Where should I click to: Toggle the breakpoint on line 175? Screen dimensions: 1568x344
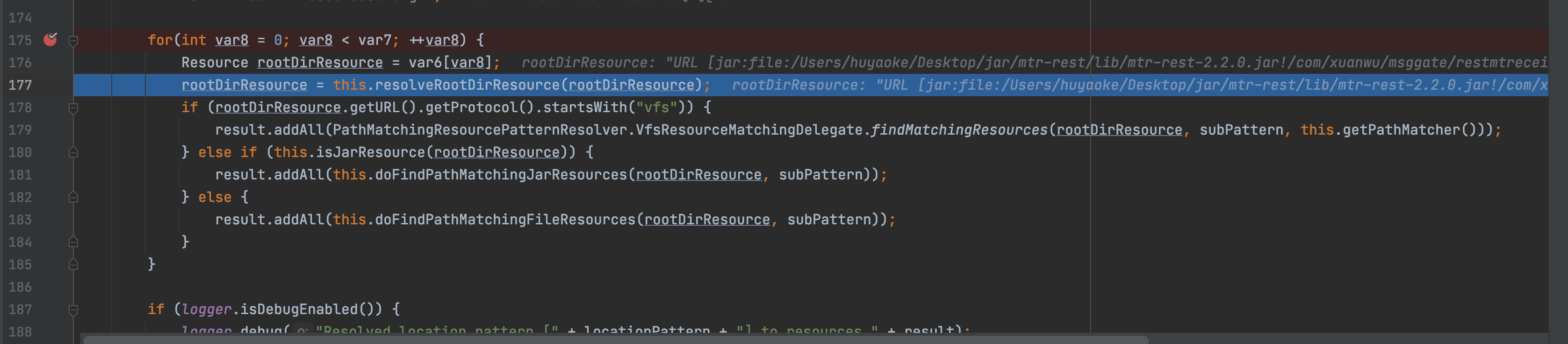(x=50, y=40)
